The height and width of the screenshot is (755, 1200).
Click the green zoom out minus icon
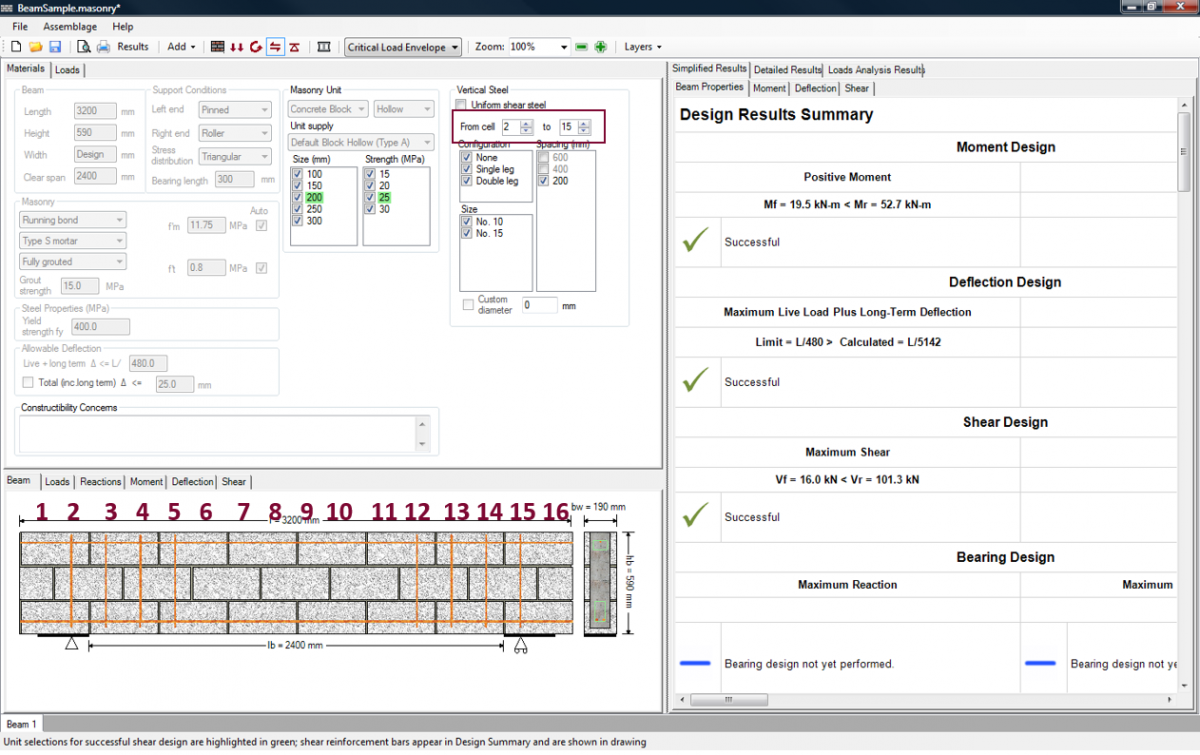(x=582, y=47)
